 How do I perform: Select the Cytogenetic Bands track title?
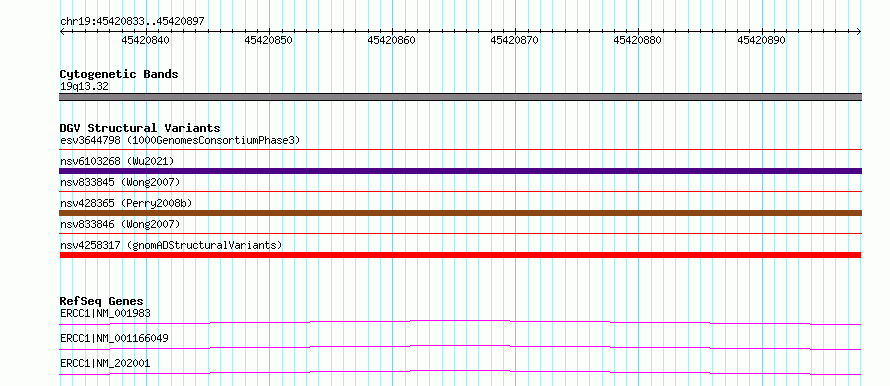[x=119, y=74]
